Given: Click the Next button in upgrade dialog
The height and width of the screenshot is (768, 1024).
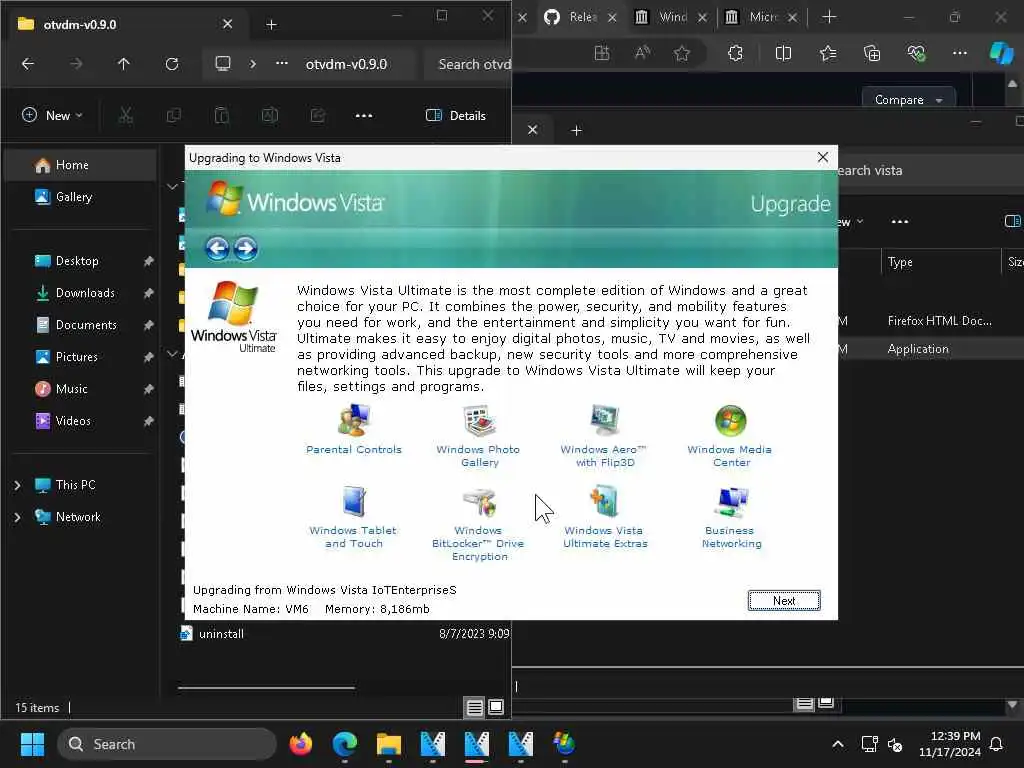Looking at the screenshot, I should point(784,601).
